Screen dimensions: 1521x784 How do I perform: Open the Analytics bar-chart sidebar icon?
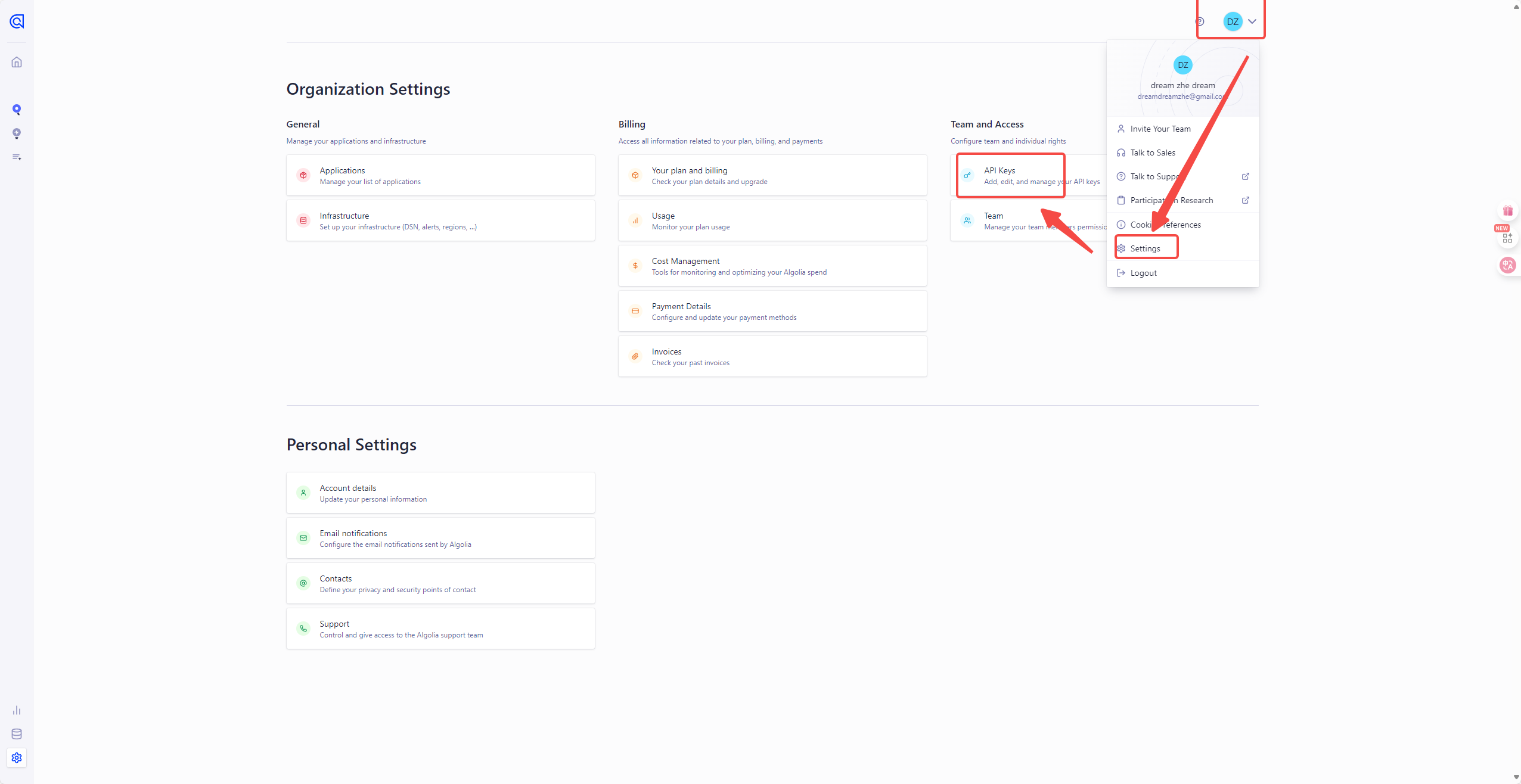(17, 710)
